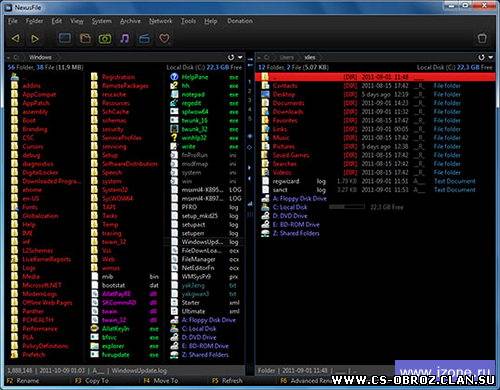Click the green camera toolbar icon
This screenshot has width=500, height=390.
pyautogui.click(x=105, y=39)
